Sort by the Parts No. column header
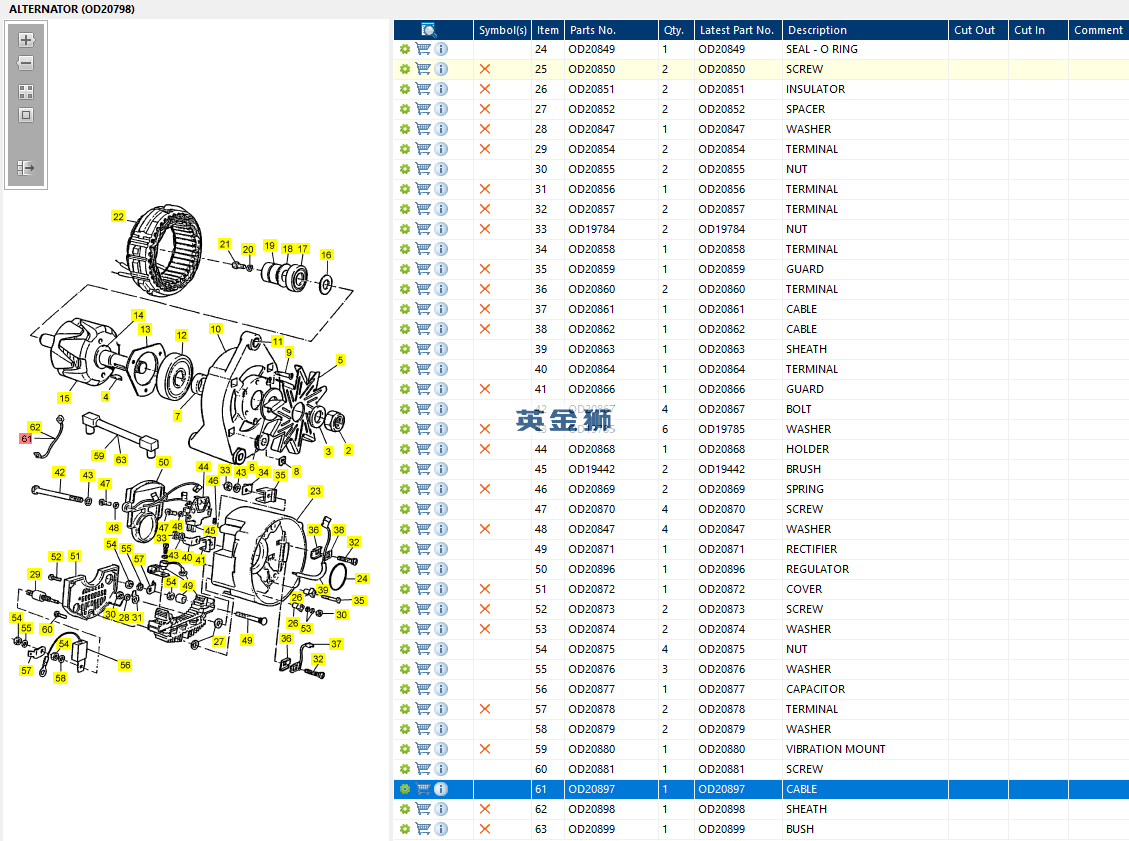 click(593, 30)
